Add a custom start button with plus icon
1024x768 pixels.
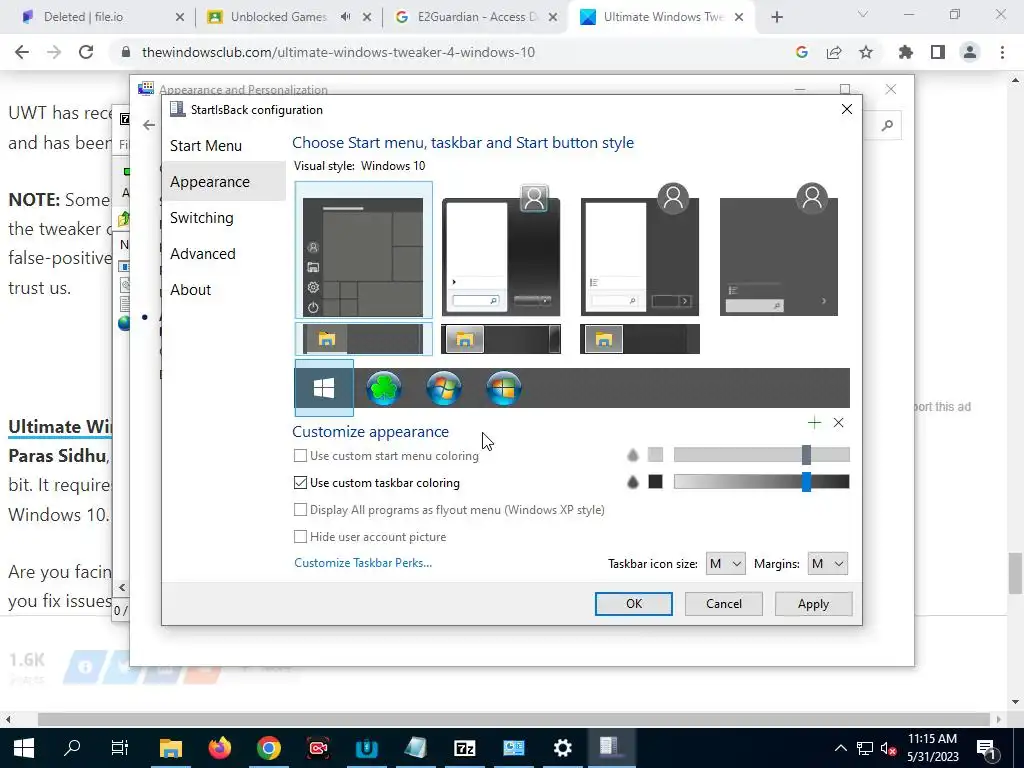point(814,423)
